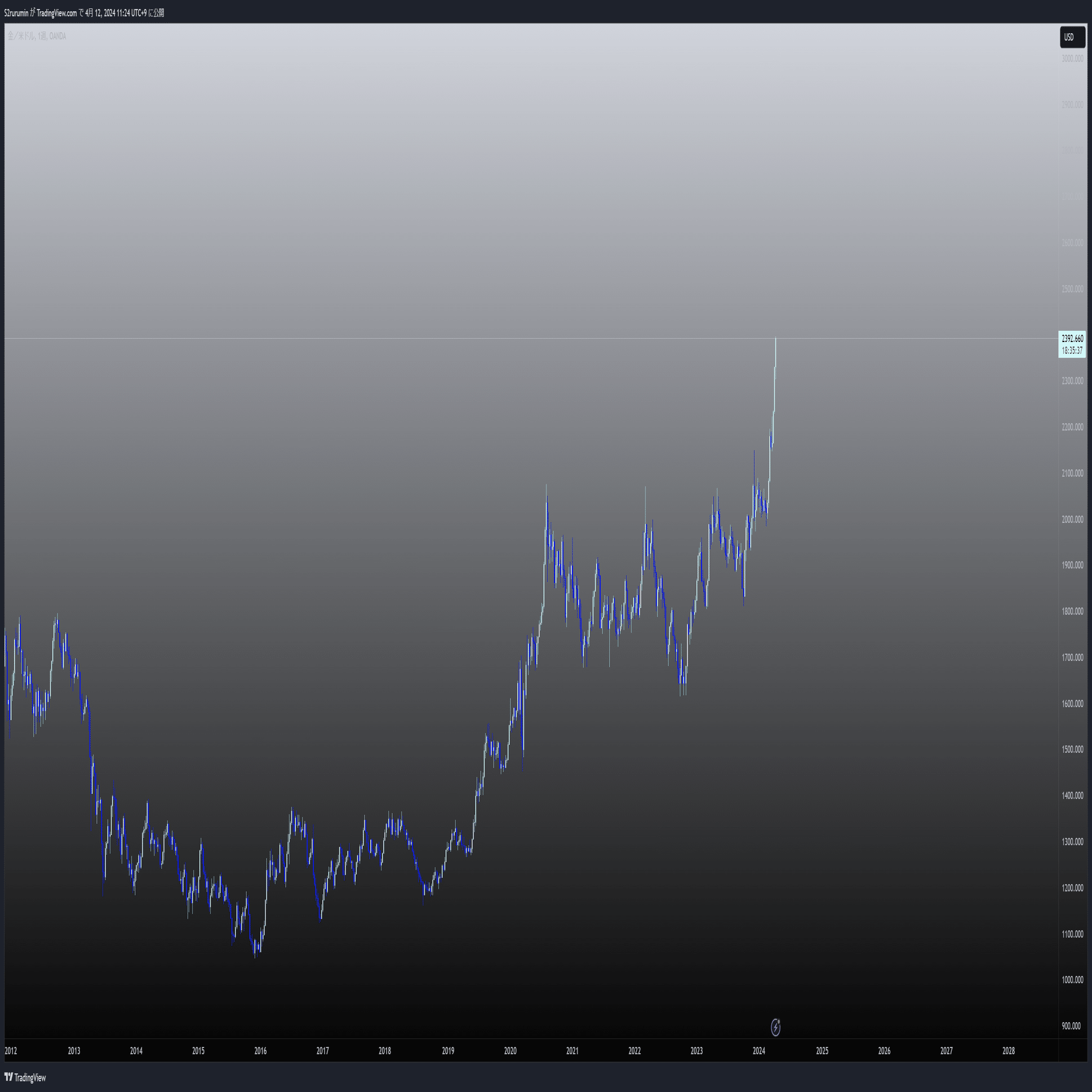The height and width of the screenshot is (1092, 1092).
Task: Open the USD currency selector
Action: pos(1072,37)
